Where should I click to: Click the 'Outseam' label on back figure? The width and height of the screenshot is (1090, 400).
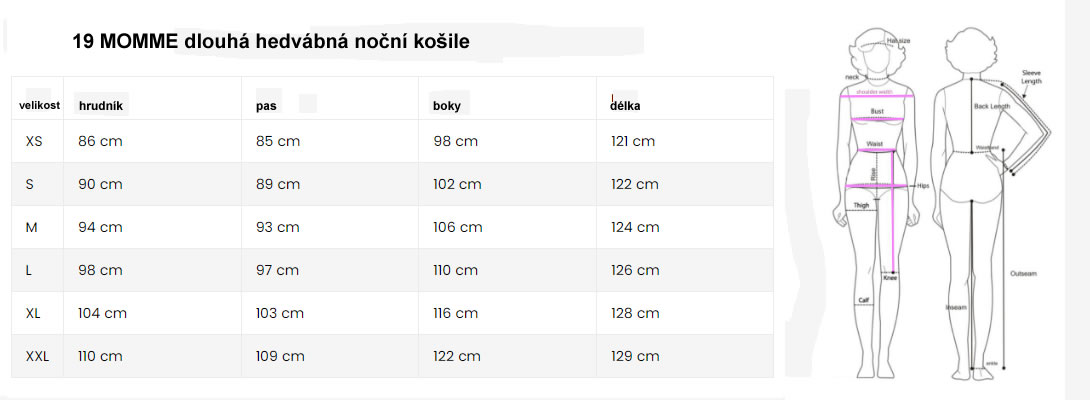coord(1024,272)
